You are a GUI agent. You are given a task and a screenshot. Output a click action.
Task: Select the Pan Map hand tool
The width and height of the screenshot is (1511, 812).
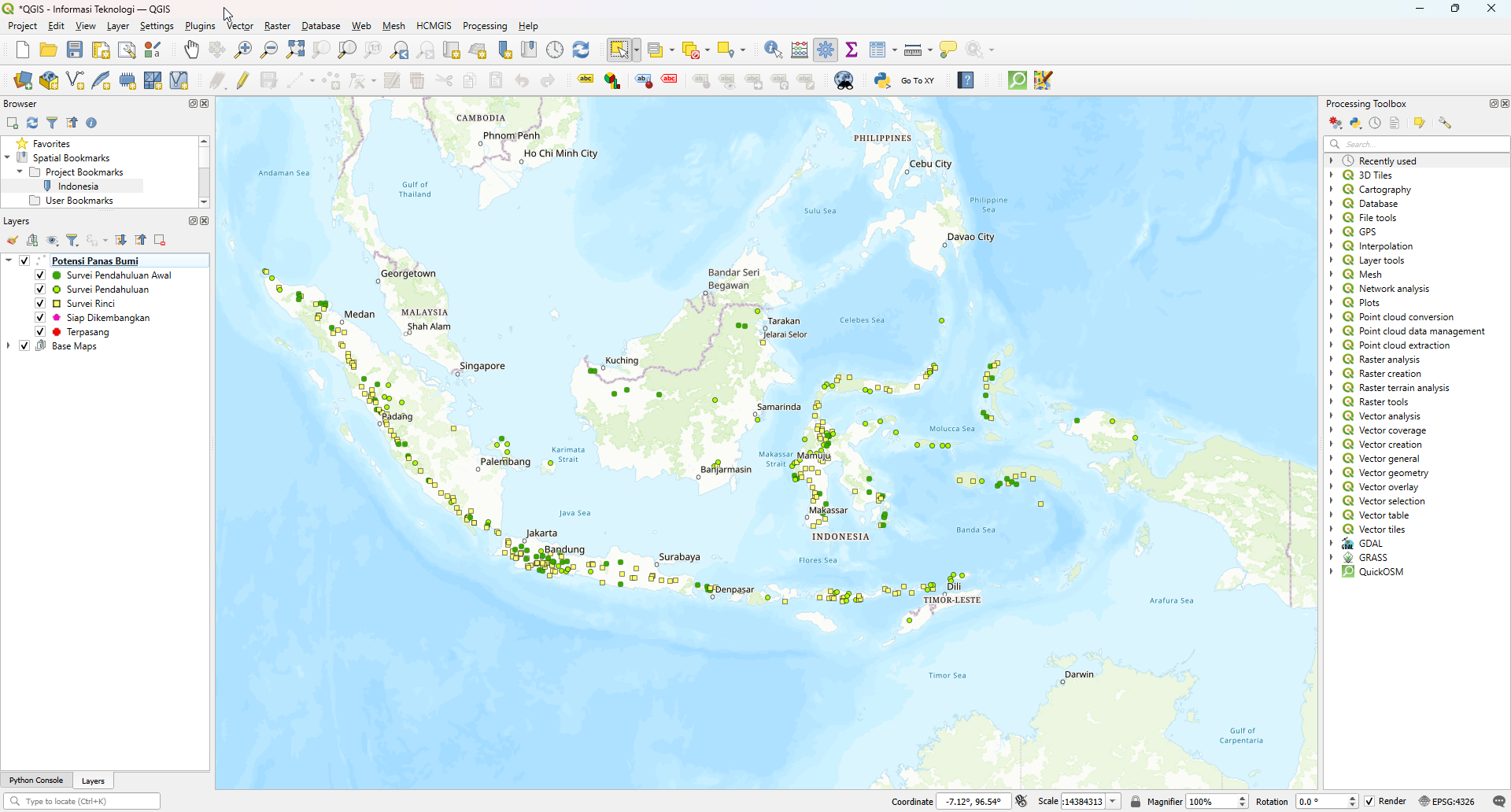pos(191,50)
